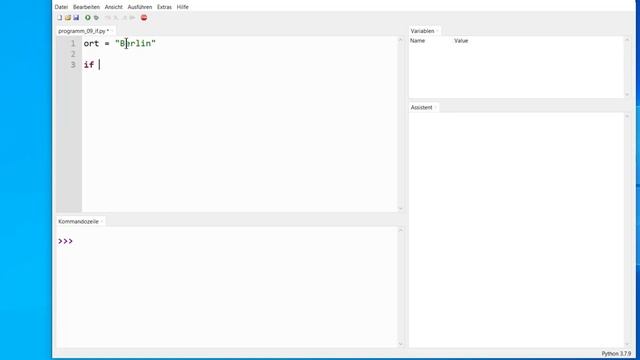Close the Kommandozeile tab
640x360 pixels.
point(102,222)
